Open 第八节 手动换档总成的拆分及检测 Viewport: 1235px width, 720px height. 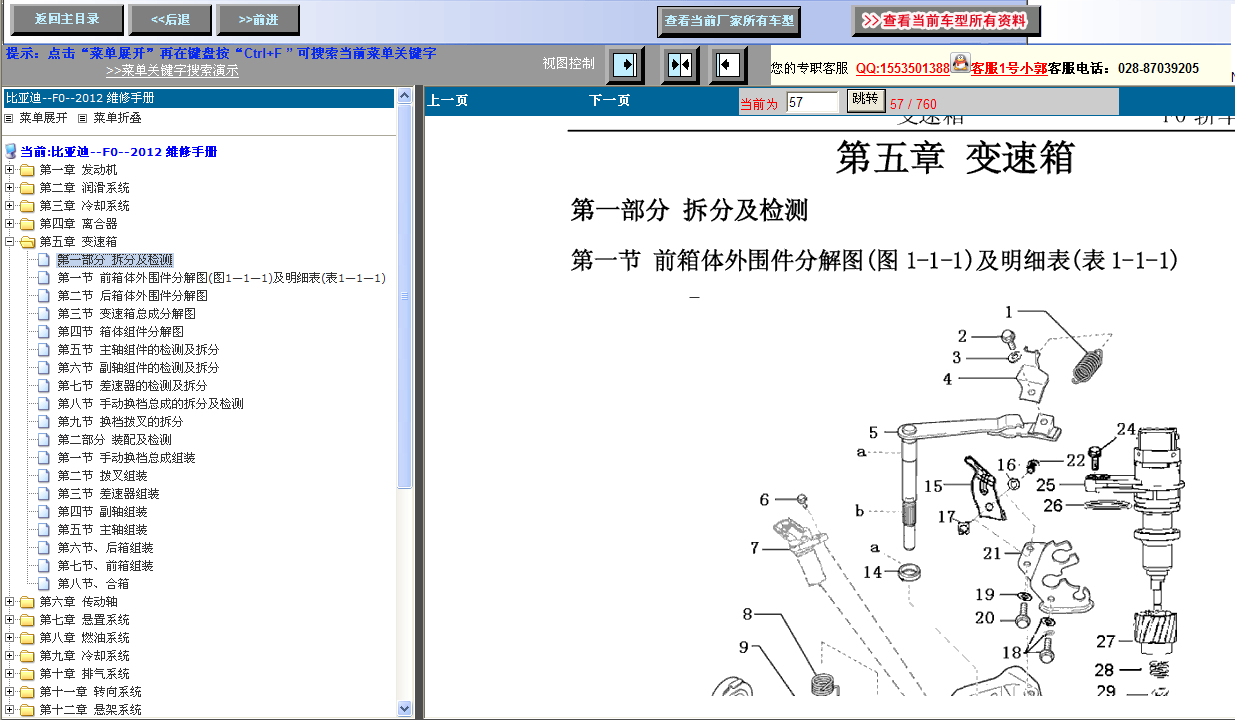pyautogui.click(x=150, y=404)
